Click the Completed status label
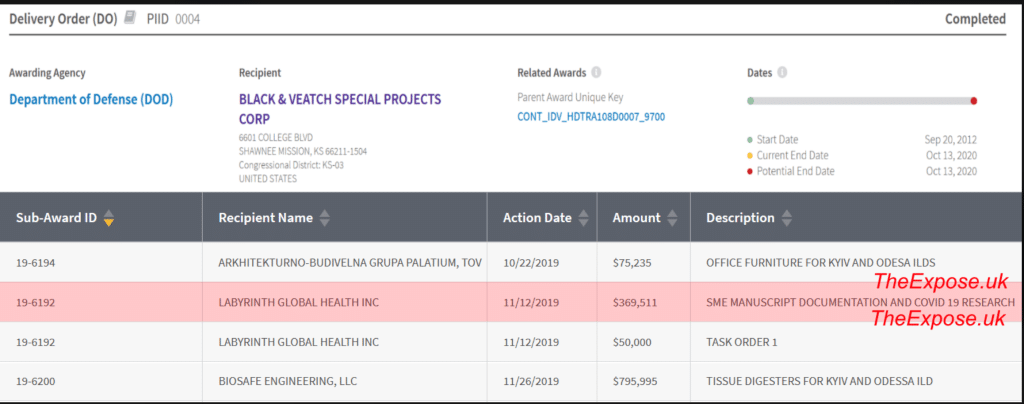The width and height of the screenshot is (1024, 404). 976,19
